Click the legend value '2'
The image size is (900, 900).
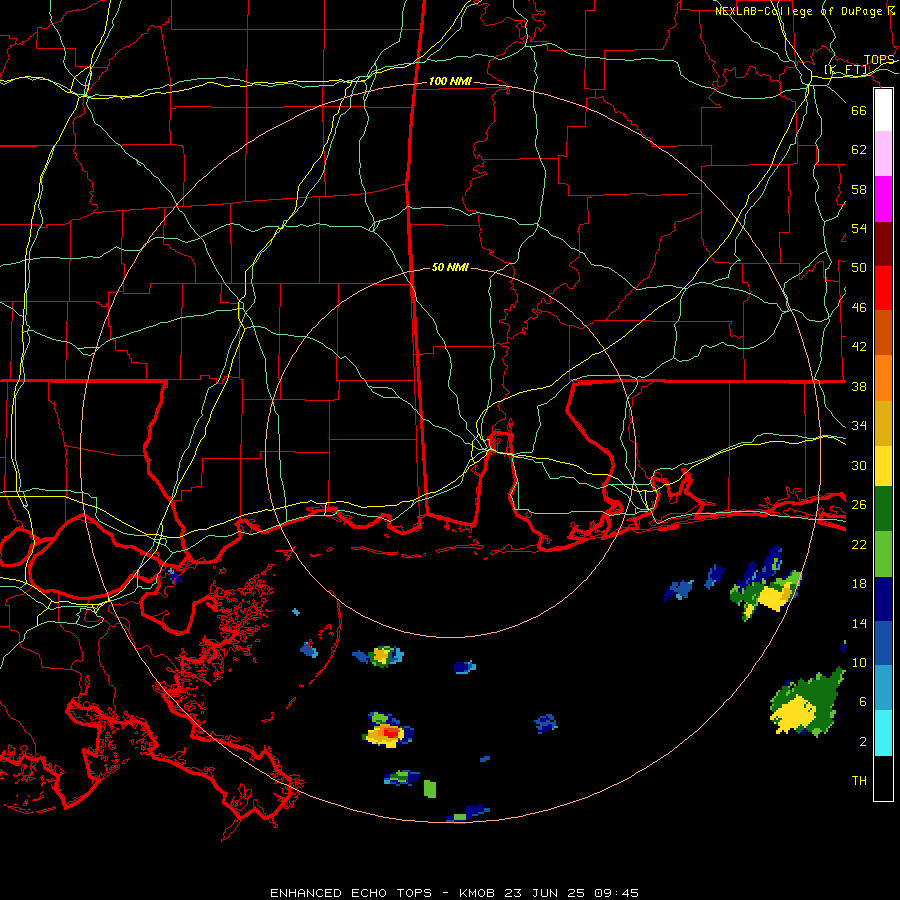click(863, 742)
